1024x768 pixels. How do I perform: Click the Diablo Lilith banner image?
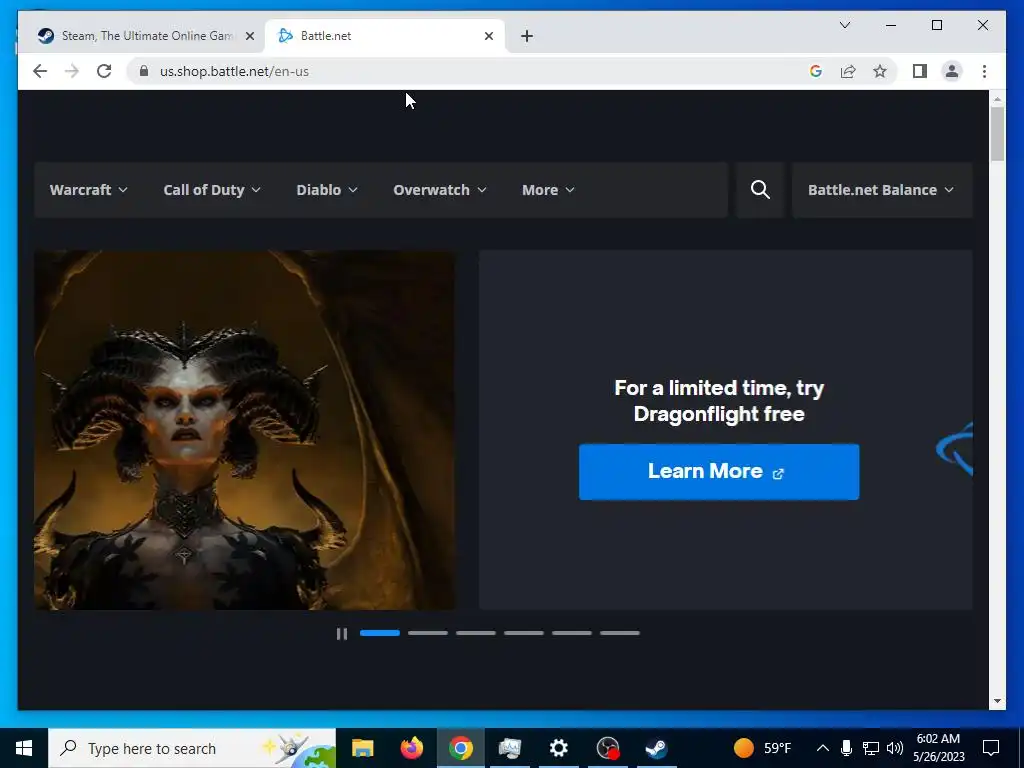pos(245,430)
